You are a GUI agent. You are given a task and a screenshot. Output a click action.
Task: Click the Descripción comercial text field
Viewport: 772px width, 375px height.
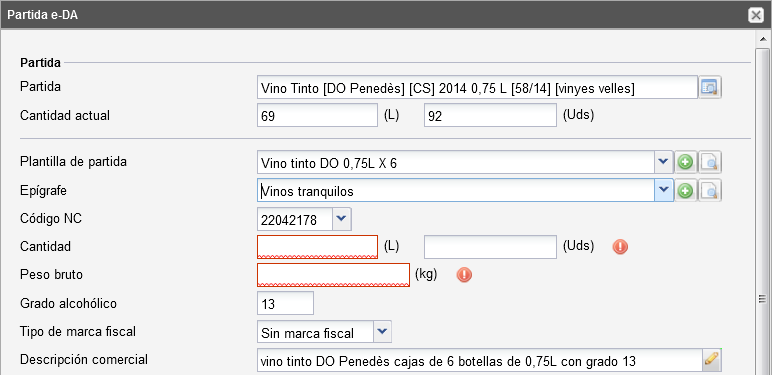coord(479,361)
